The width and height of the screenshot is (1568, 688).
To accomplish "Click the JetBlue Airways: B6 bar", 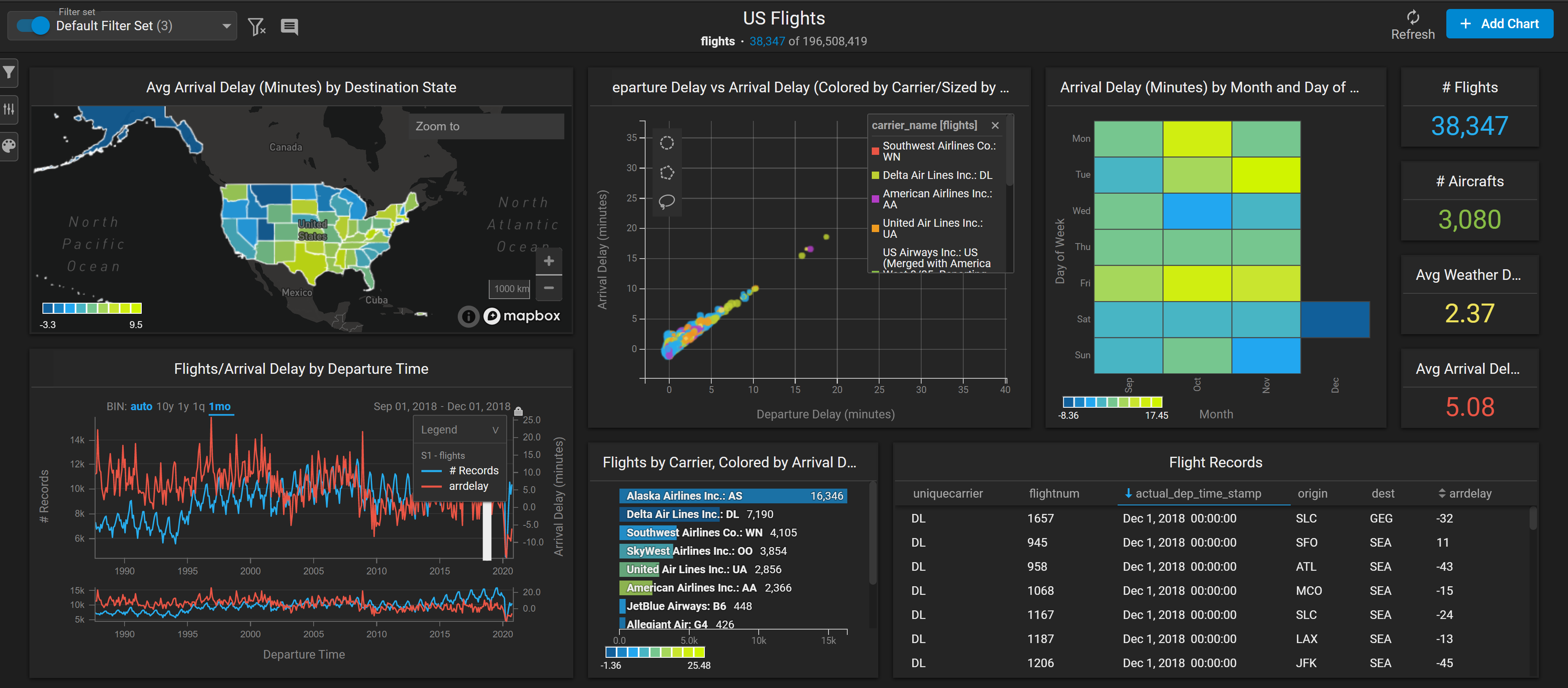I will 623,606.
